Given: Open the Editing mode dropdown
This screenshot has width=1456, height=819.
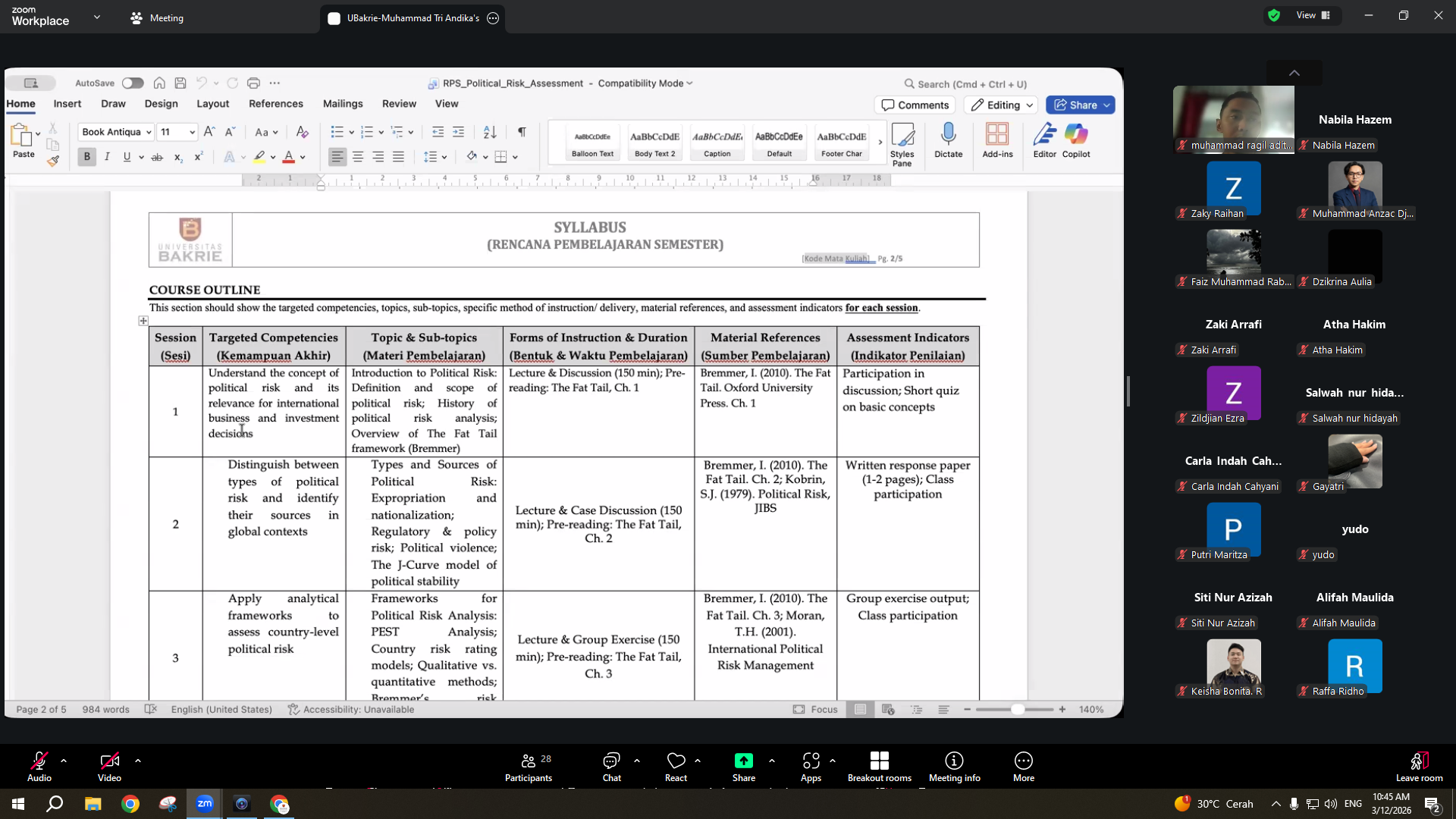Looking at the screenshot, I should [1002, 105].
